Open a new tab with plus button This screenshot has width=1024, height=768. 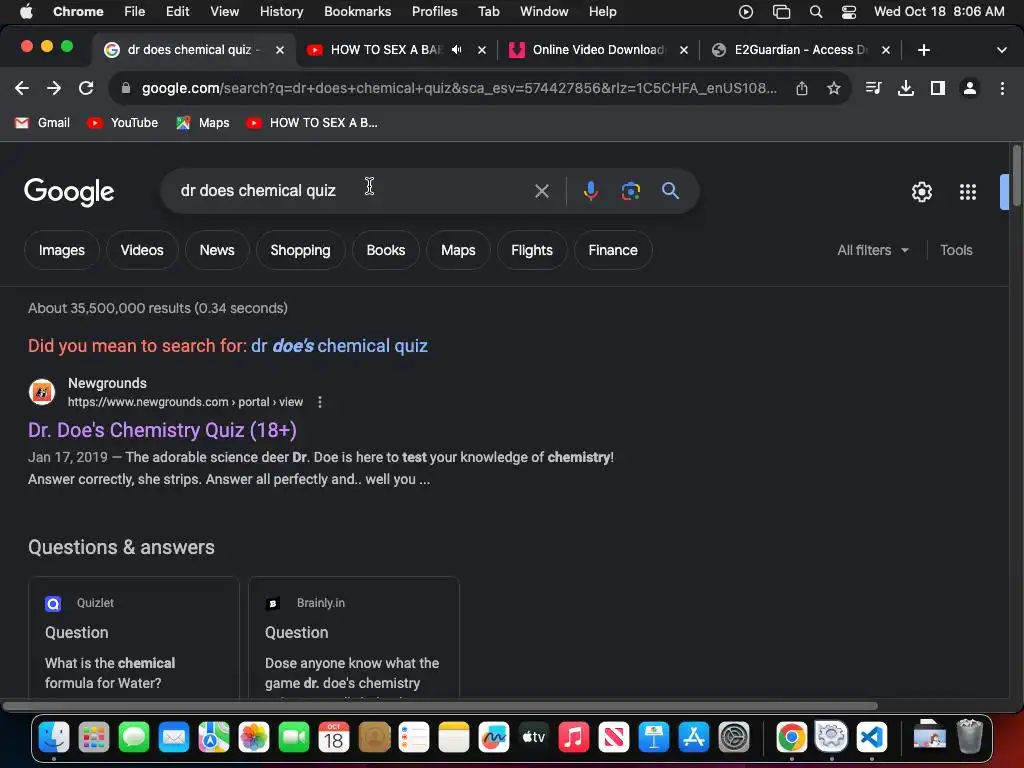coord(923,50)
